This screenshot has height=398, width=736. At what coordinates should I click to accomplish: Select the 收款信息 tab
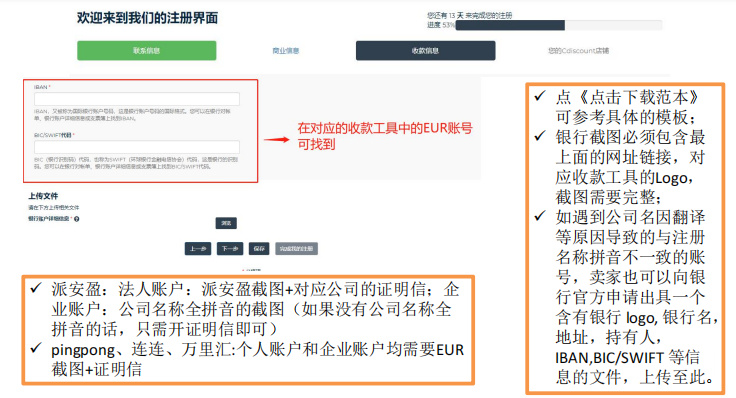(425, 51)
